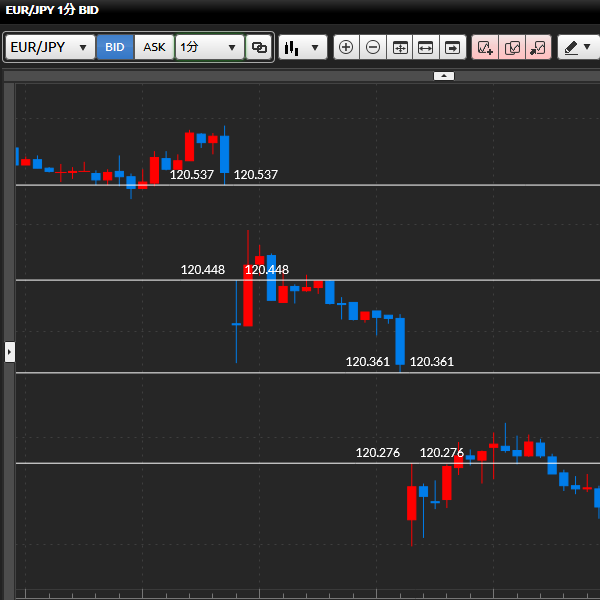
Task: Click the EUR/JPY 1分 BID title text
Action: [52, 10]
